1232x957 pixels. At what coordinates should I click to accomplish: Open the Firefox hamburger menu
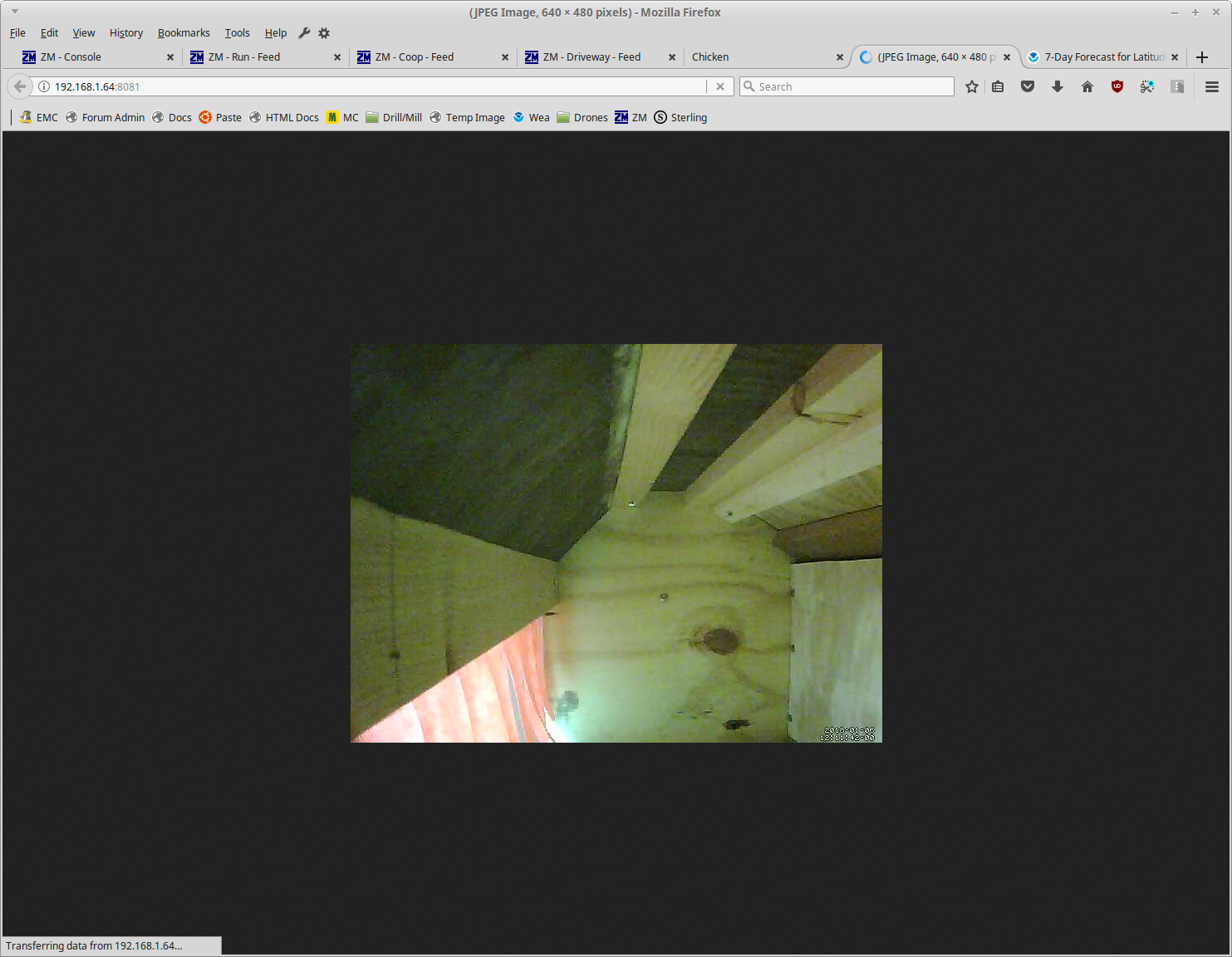click(x=1212, y=86)
